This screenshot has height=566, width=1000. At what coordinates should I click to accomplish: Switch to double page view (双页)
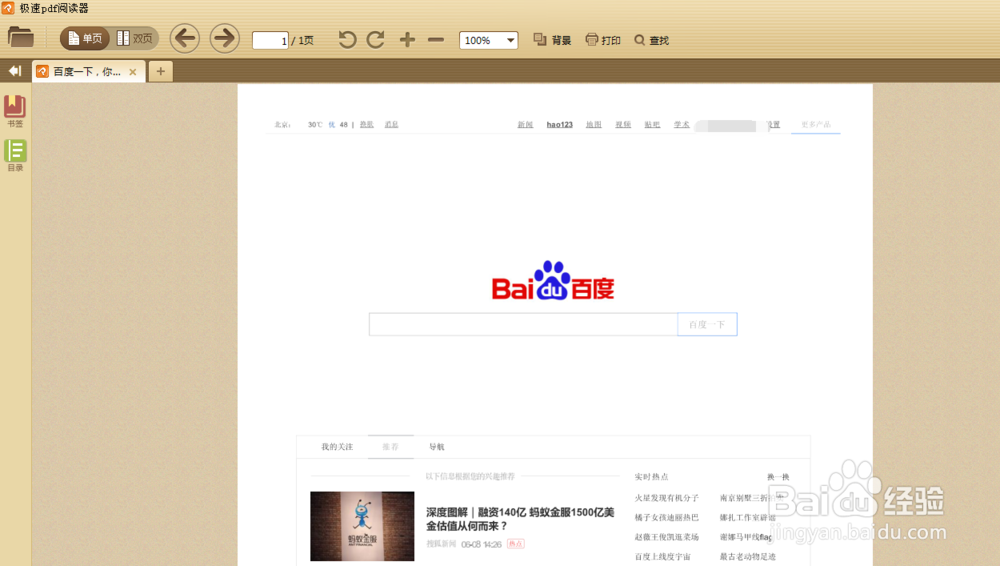pyautogui.click(x=135, y=39)
